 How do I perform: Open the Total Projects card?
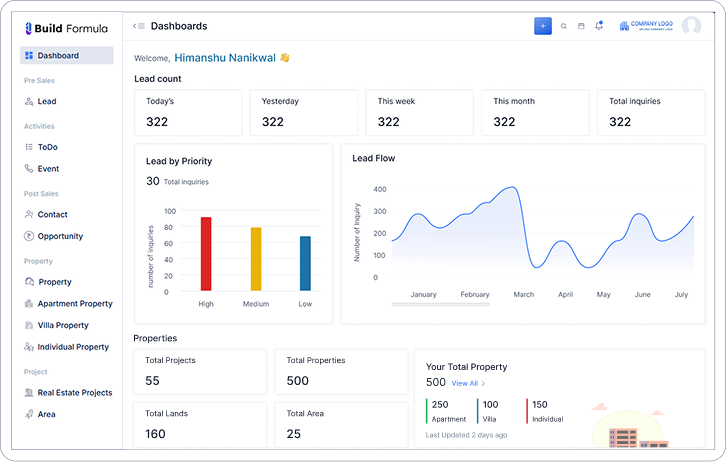(x=200, y=371)
